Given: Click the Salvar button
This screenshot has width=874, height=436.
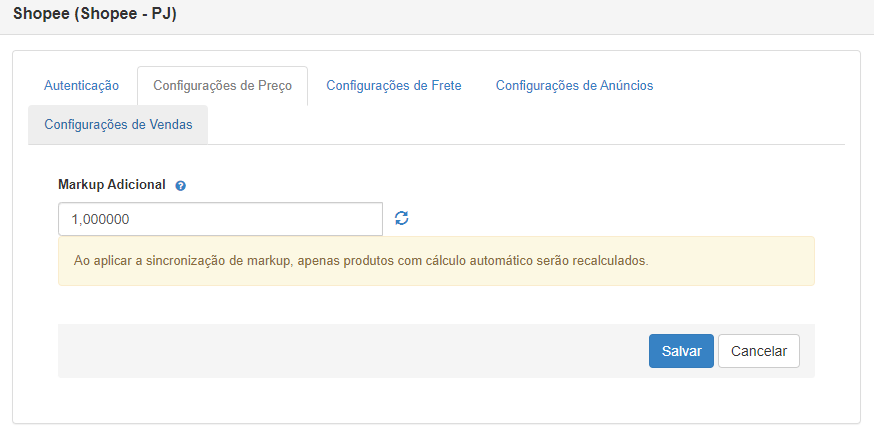Looking at the screenshot, I should [x=681, y=351].
